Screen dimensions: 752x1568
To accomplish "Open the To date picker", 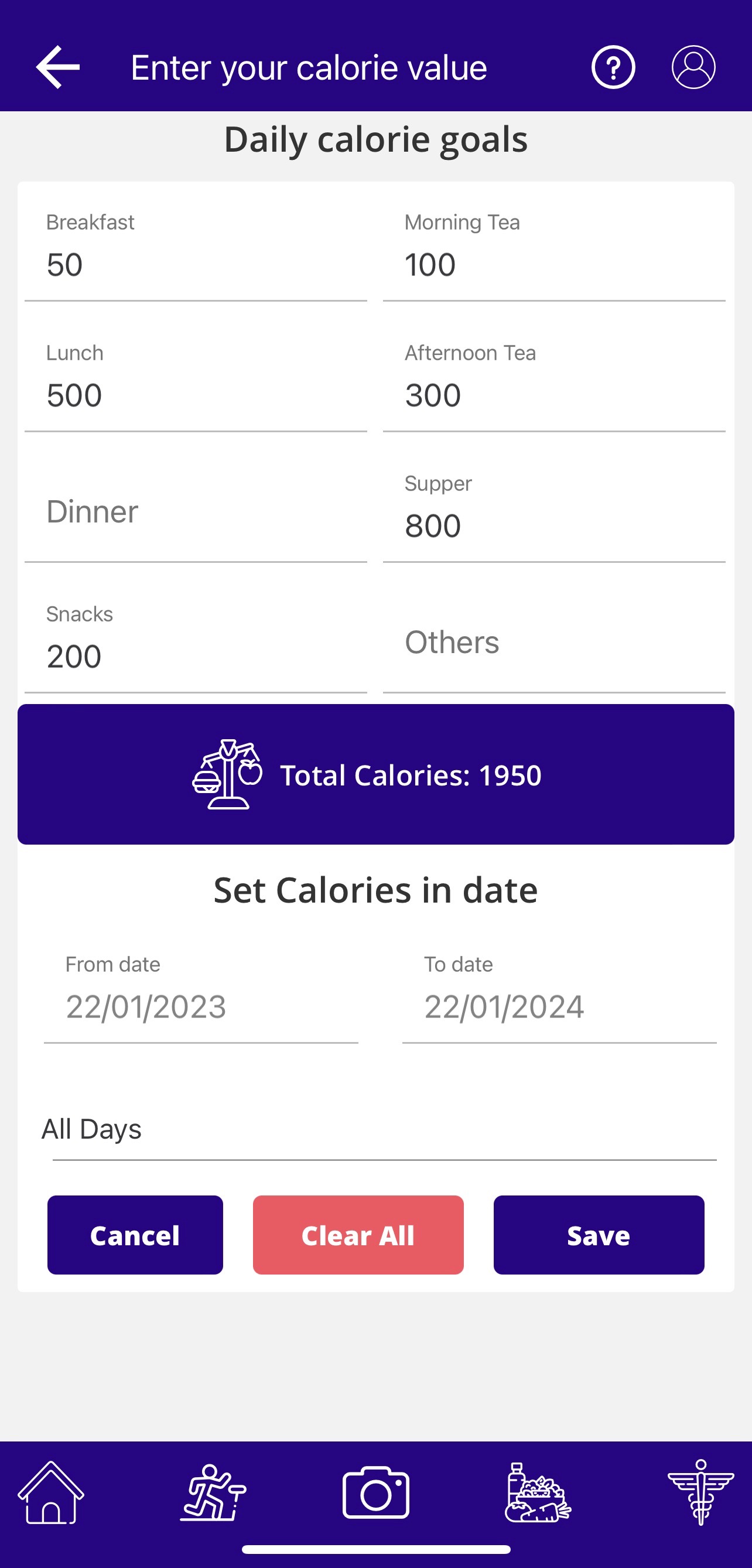I will click(559, 1006).
